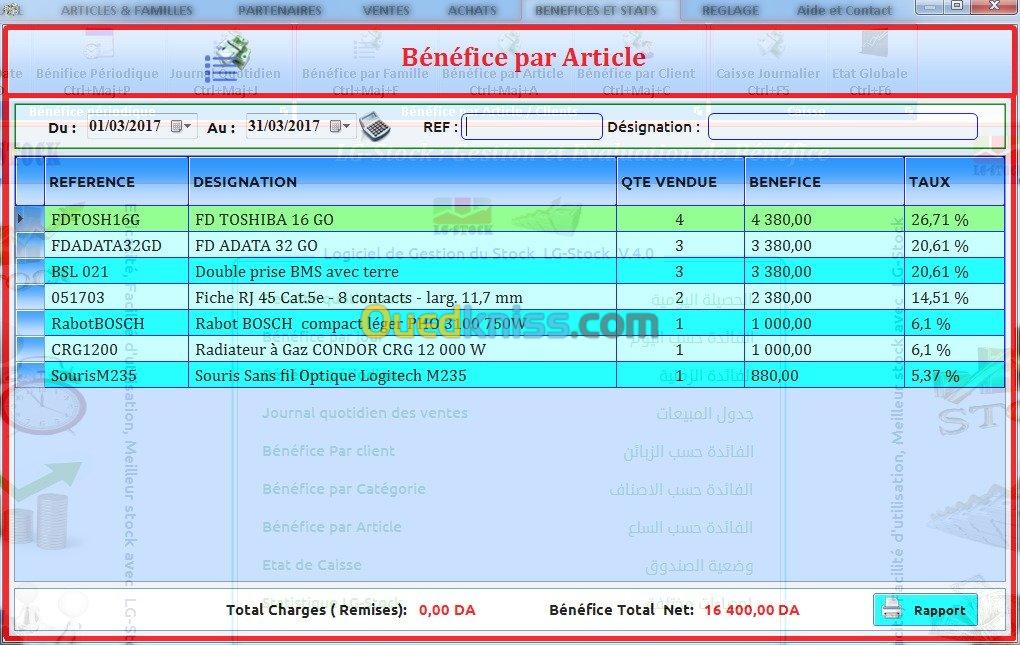Click the rate cell 26,71 %
This screenshot has width=1020, height=645.
pos(954,219)
